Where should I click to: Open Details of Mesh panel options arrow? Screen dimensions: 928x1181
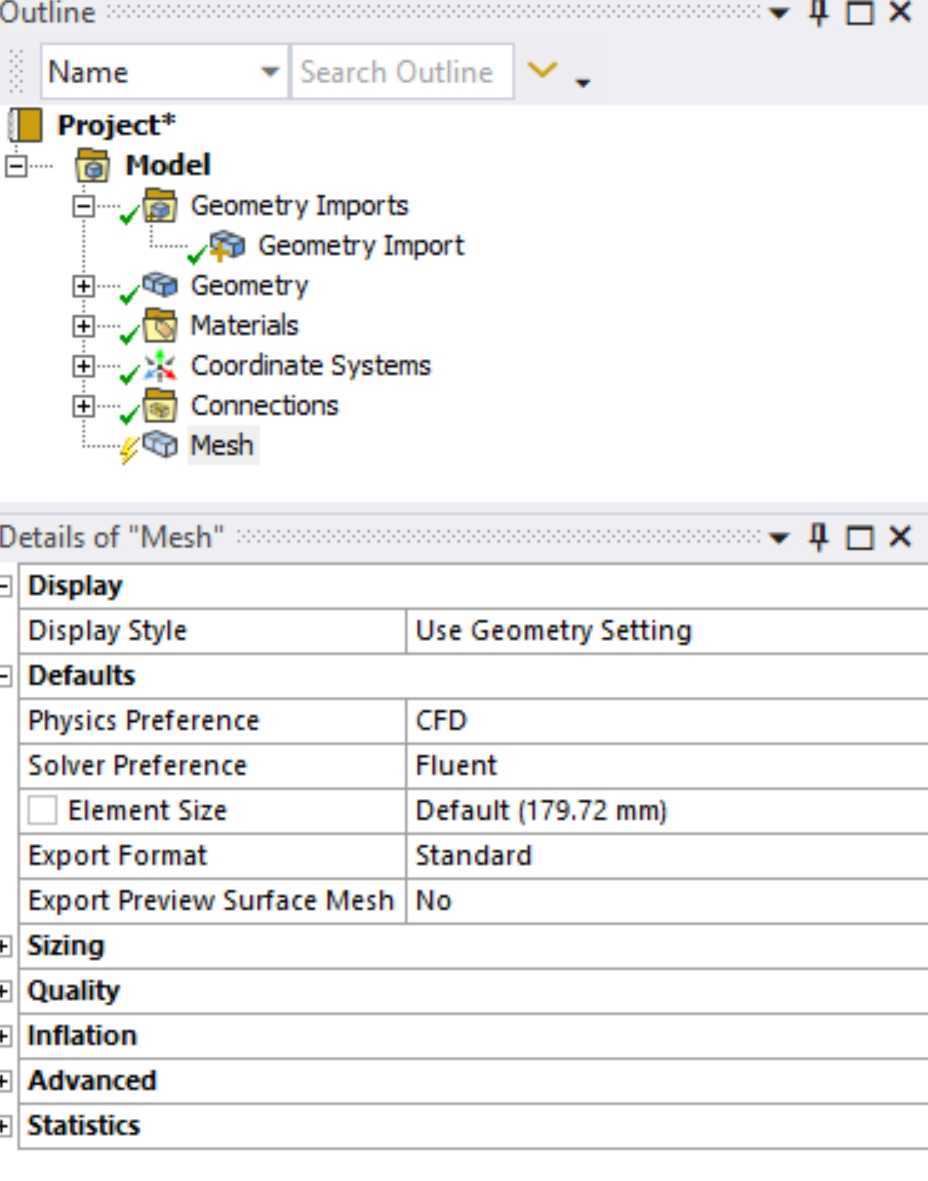coord(779,538)
